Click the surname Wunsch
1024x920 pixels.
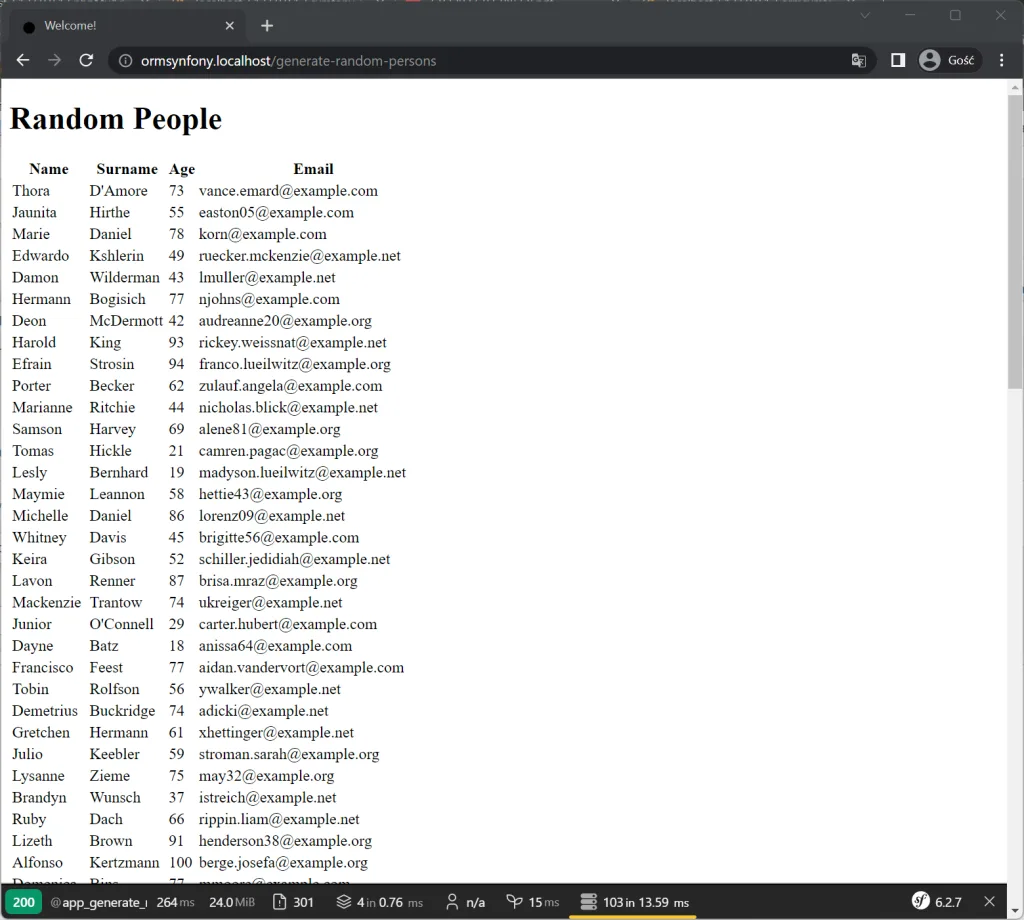(x=115, y=797)
